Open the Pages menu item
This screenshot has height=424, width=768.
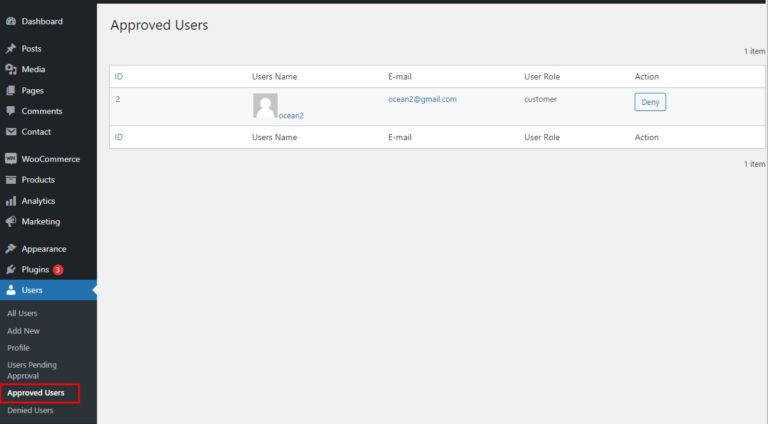pos(33,90)
